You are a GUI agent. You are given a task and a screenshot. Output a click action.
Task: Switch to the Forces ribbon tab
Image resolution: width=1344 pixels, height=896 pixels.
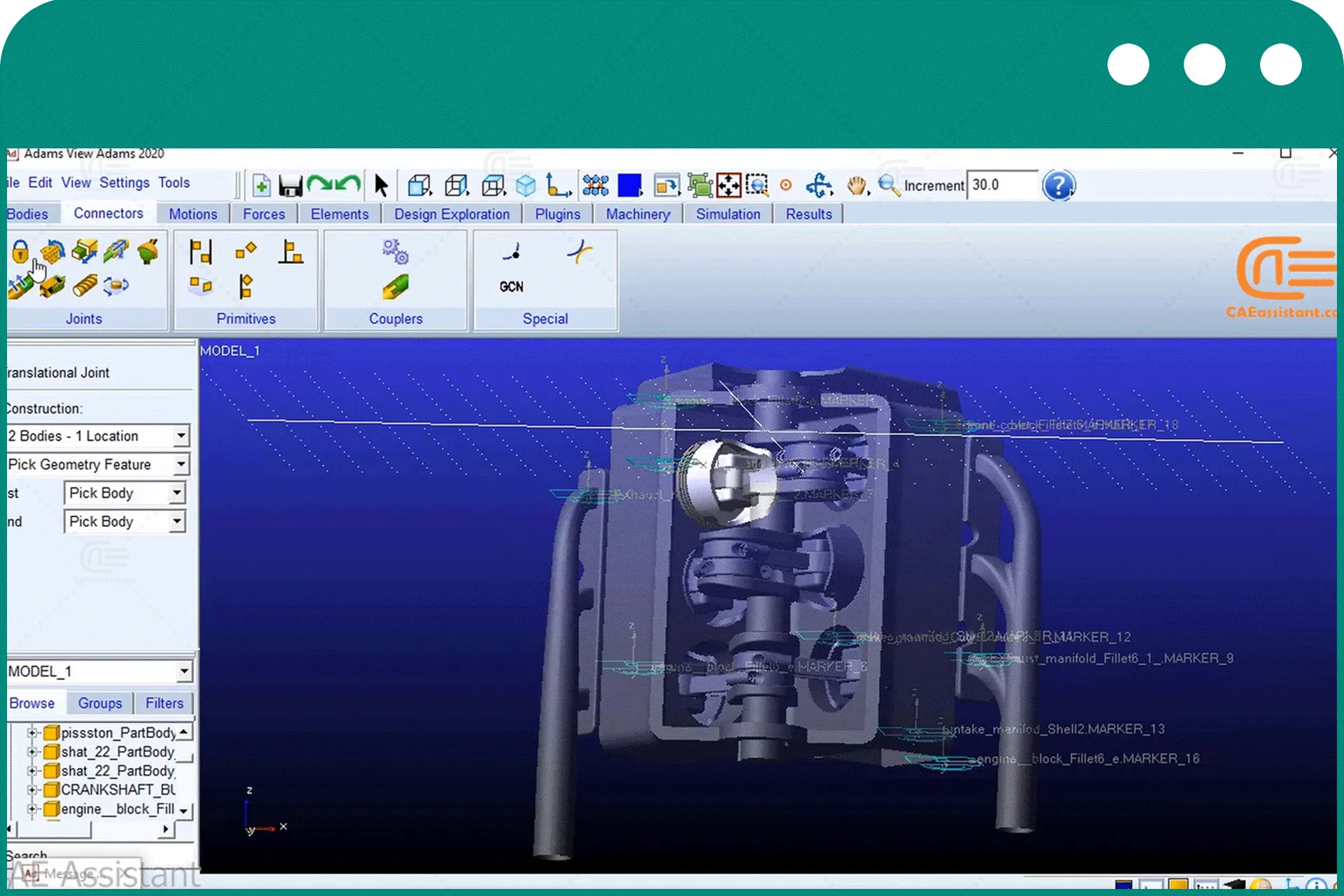pyautogui.click(x=264, y=214)
